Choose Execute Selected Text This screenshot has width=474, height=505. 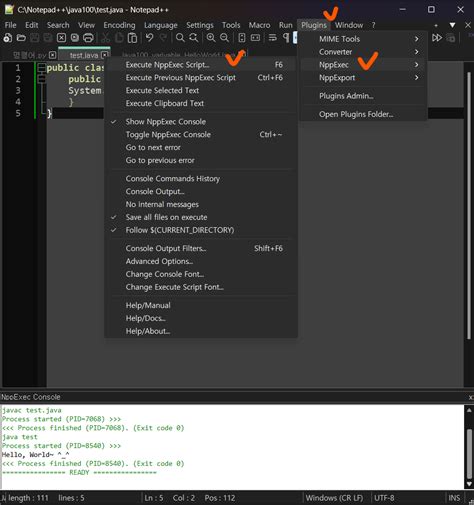(x=200, y=91)
